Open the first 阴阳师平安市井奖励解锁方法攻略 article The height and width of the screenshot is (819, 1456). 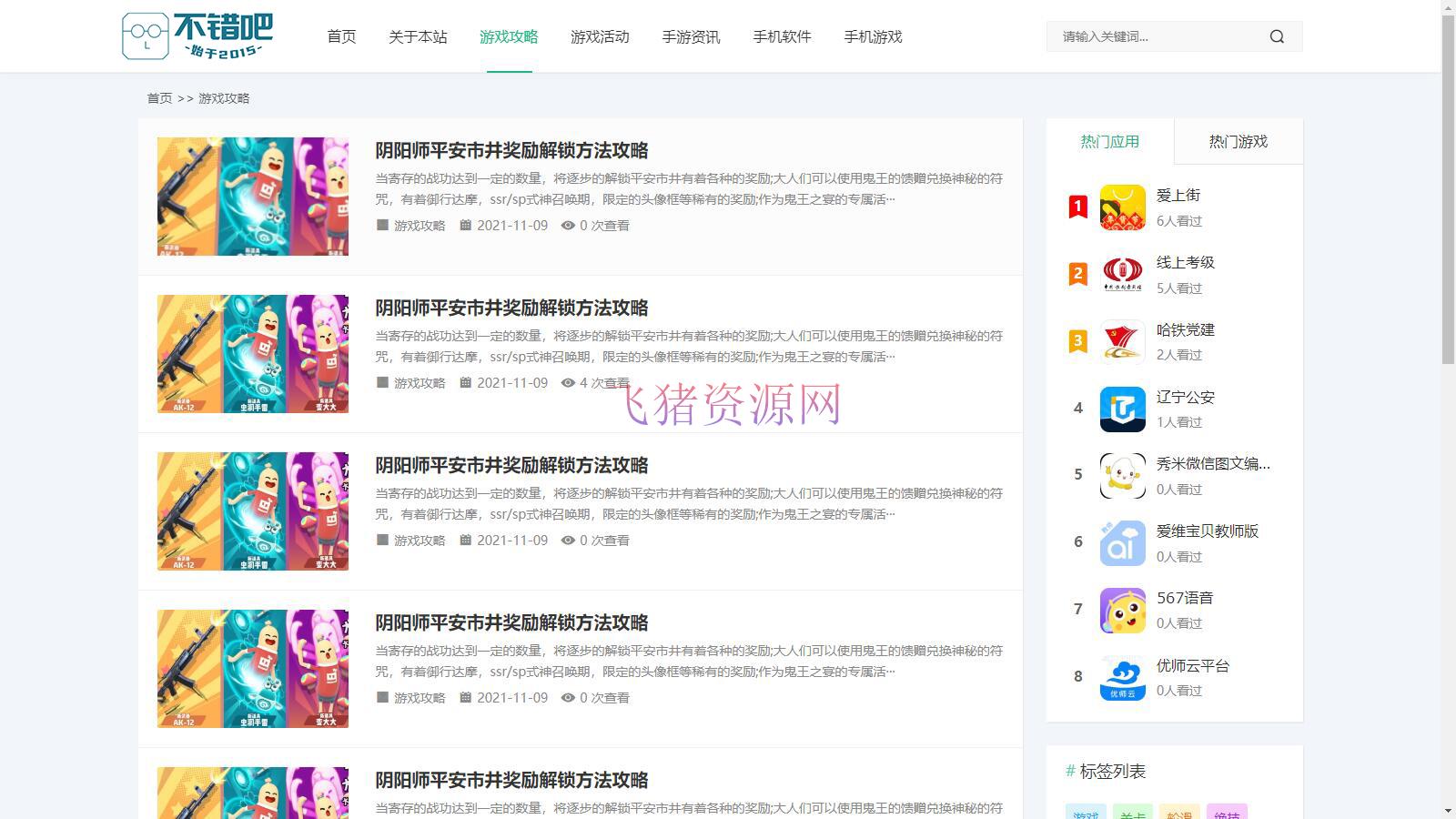[511, 150]
